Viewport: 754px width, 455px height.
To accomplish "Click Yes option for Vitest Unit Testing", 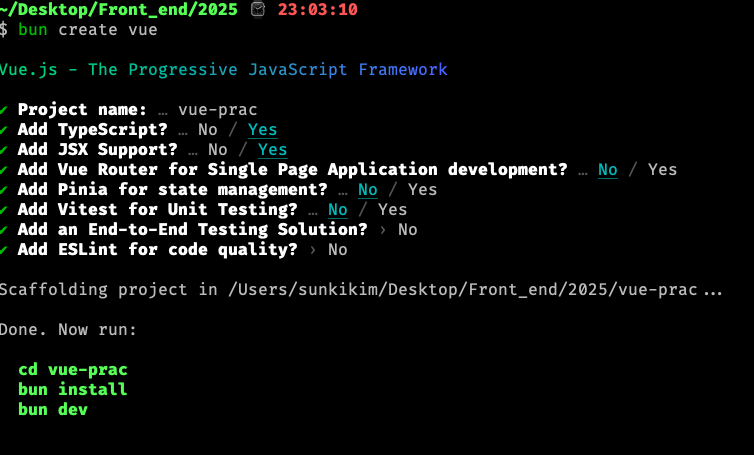I will coord(392,210).
